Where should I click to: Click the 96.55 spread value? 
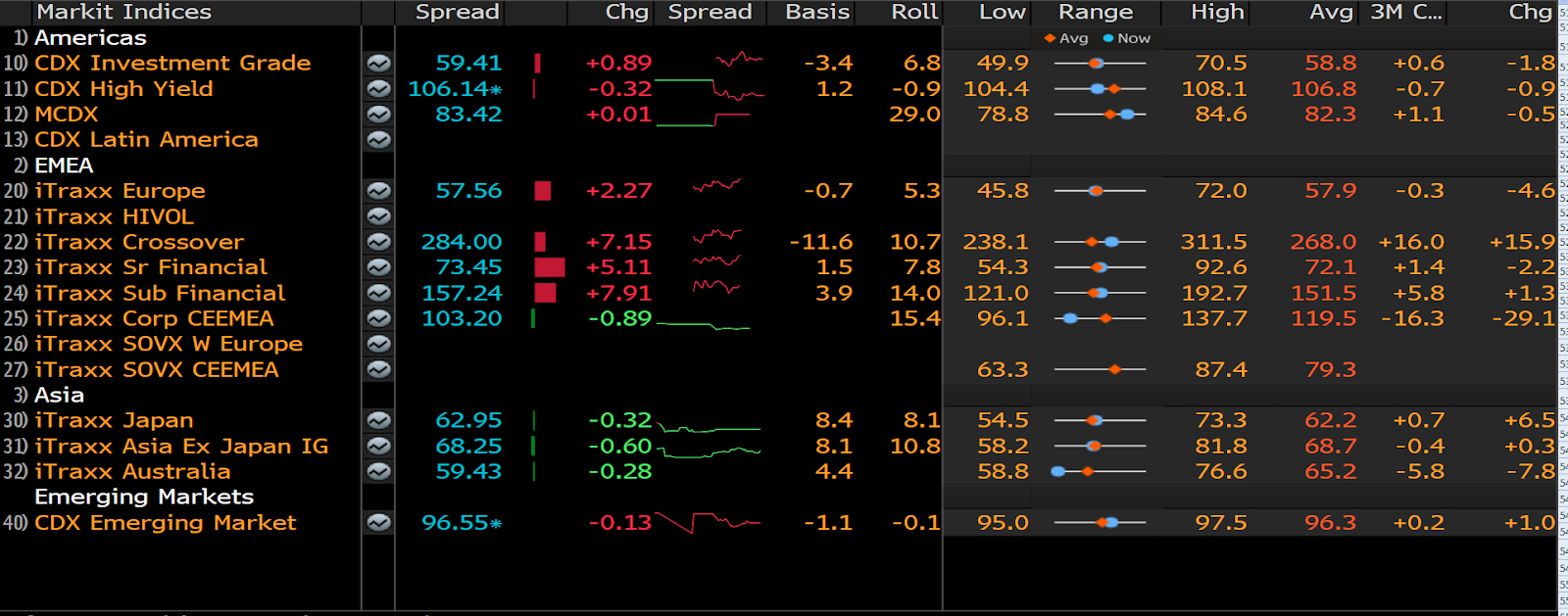point(462,522)
